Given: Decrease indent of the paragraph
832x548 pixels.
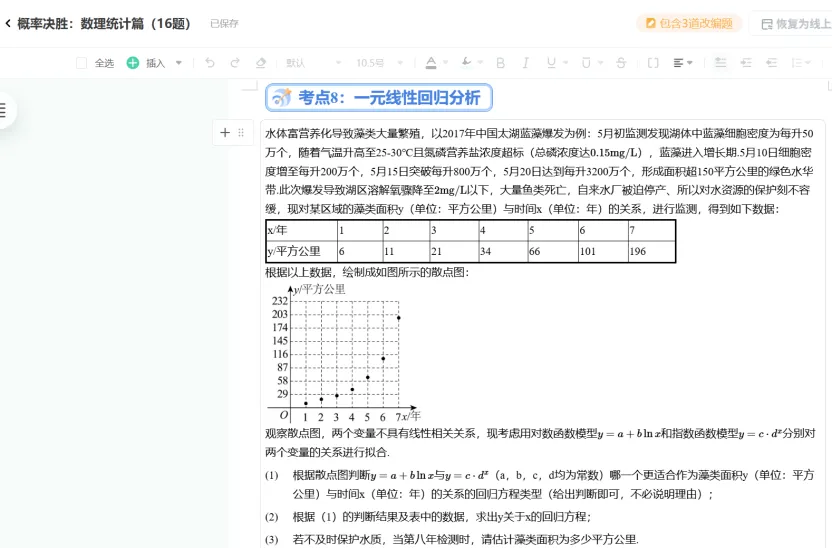Looking at the screenshot, I should click(x=772, y=63).
